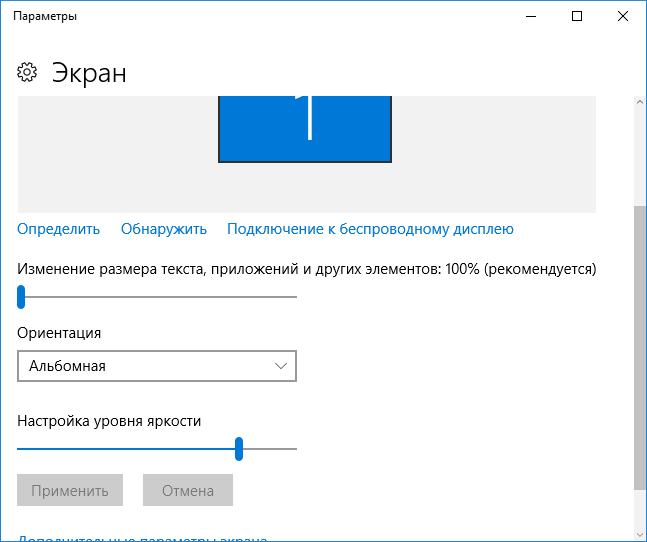
Task: Click the scrollbar down arrow
Action: tap(640, 536)
